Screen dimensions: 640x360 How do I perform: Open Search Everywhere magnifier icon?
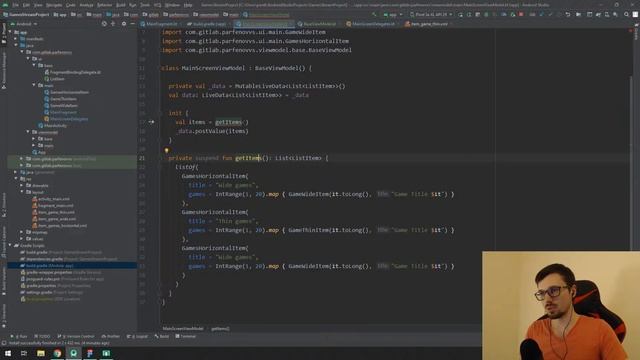627,14
